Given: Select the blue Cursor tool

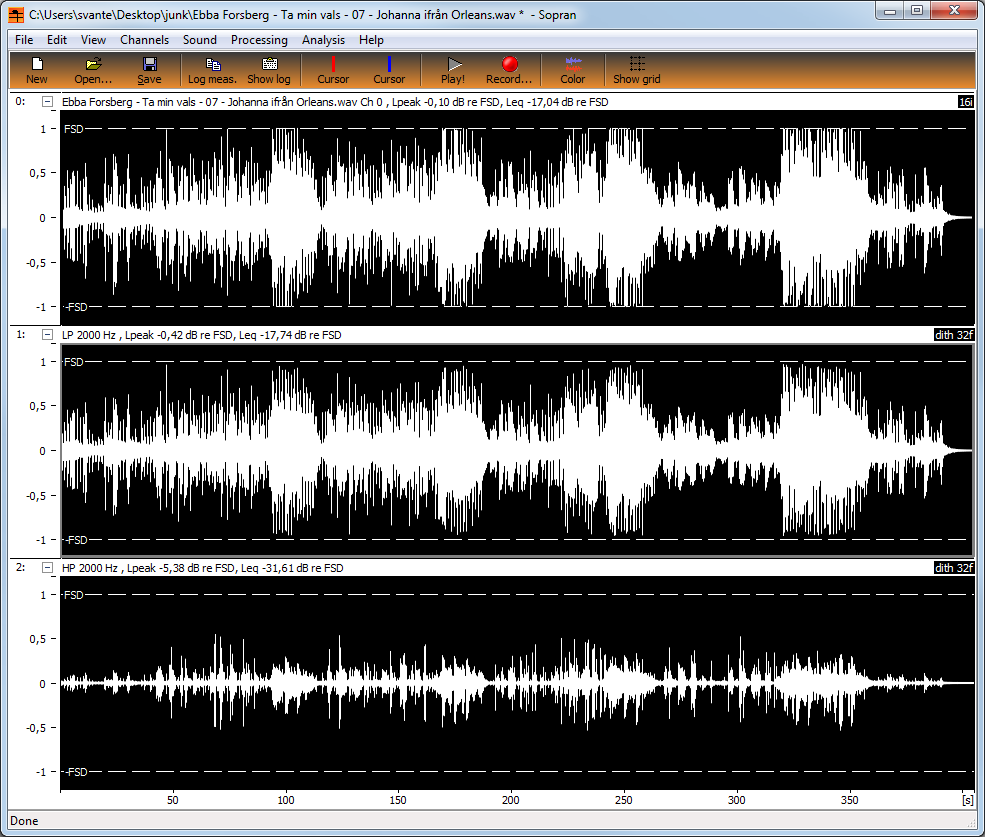Looking at the screenshot, I should [x=389, y=70].
